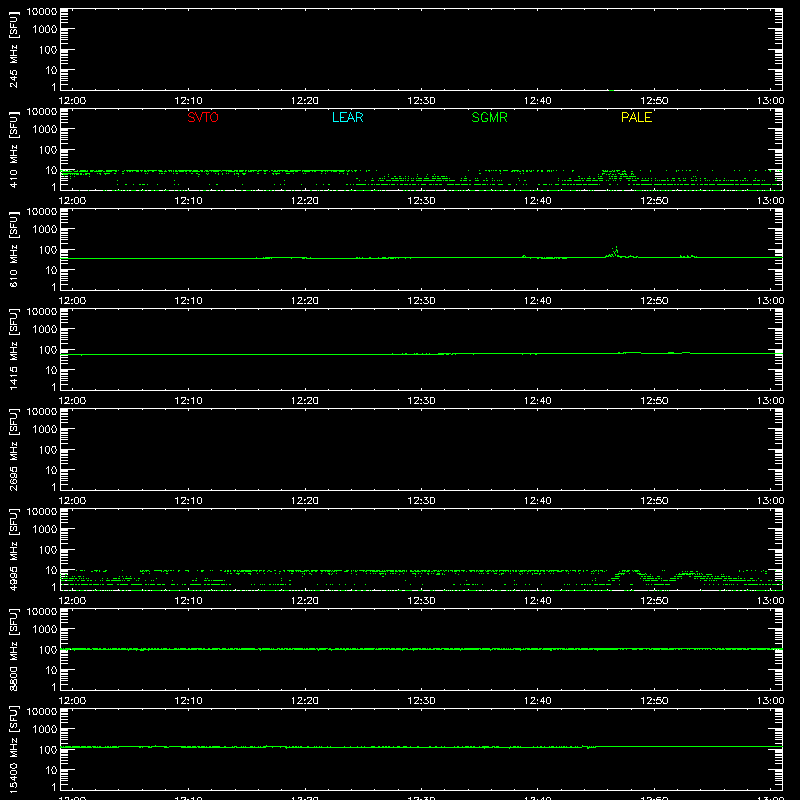This screenshot has width=800, height=800.
Task: Click the 10000 value on the 245 MHz axis
Action: [42, 12]
